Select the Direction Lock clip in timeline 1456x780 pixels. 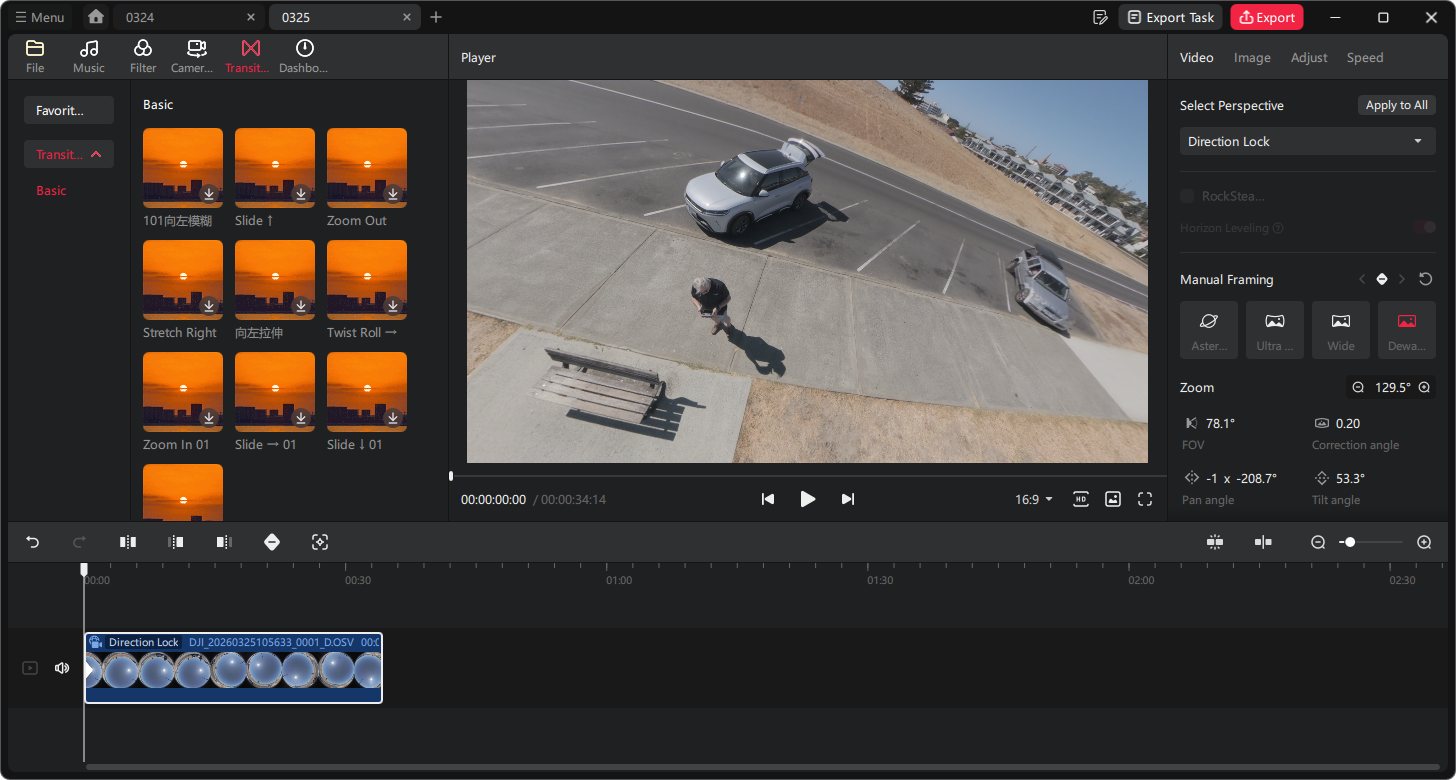click(233, 668)
